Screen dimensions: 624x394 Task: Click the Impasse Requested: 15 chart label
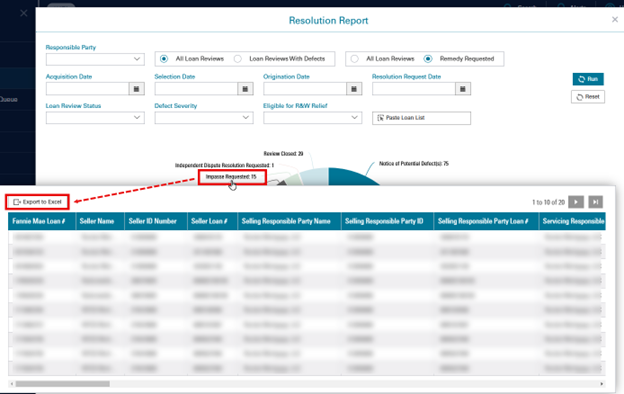coord(231,177)
